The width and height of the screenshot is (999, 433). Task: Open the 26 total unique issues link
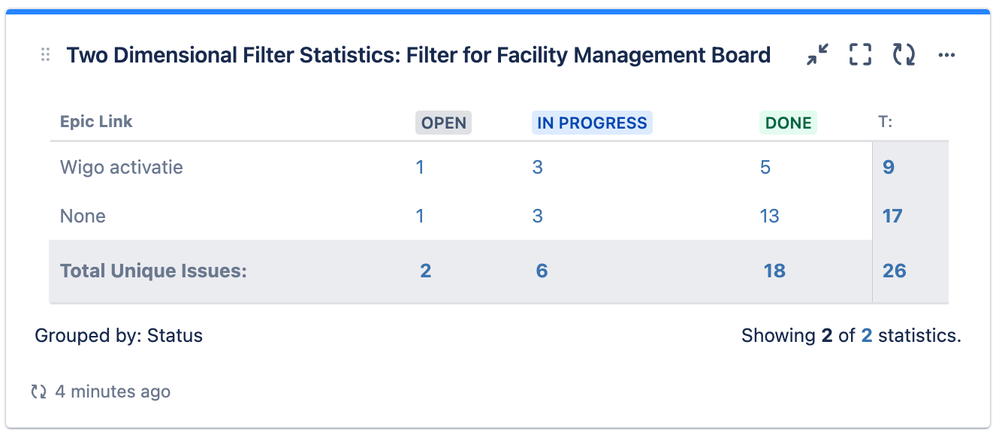coord(895,271)
